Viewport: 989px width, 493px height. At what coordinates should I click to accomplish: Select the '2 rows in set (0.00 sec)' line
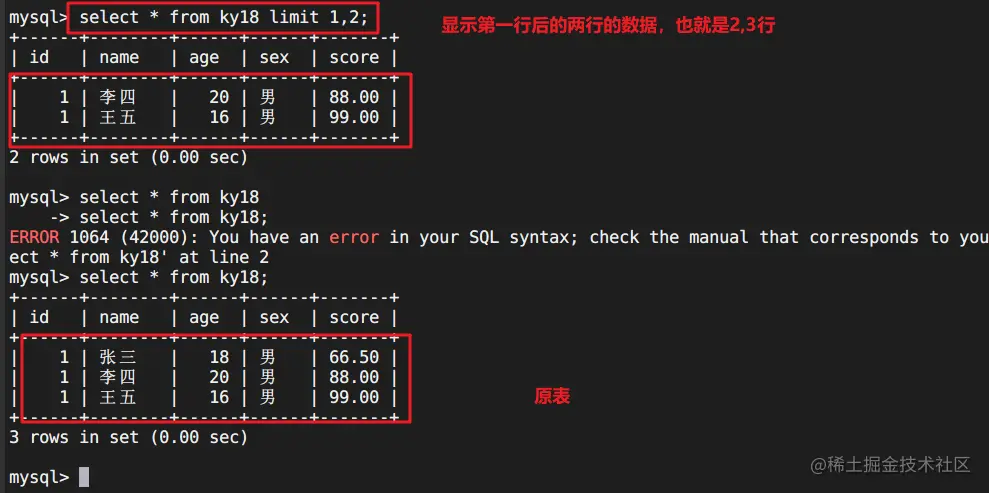coord(129,157)
